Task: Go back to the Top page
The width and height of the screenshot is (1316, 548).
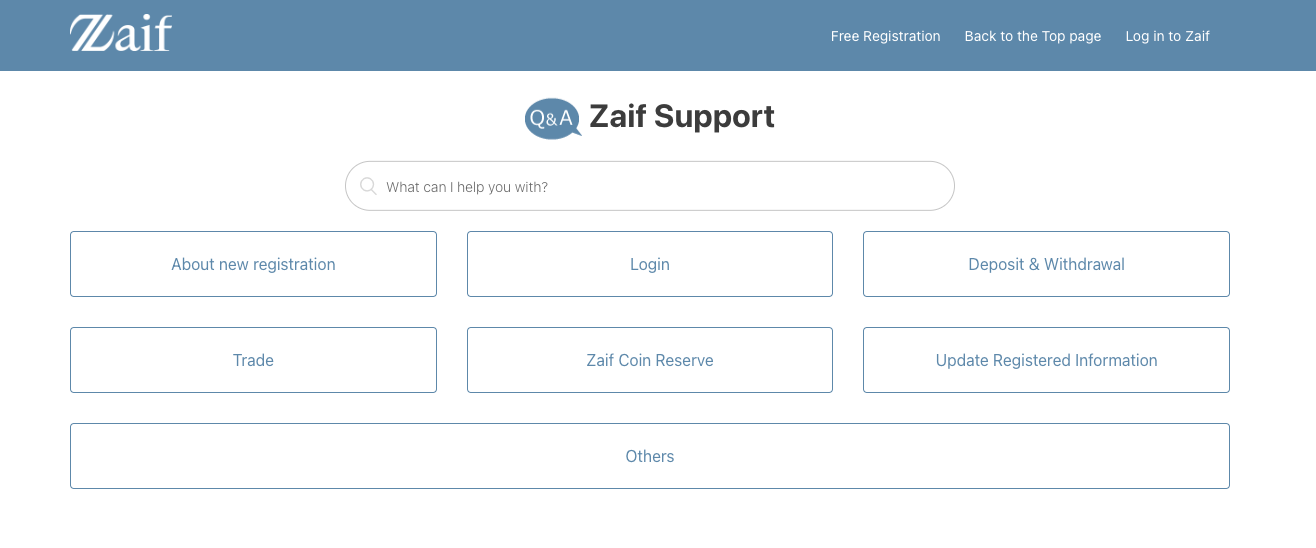Action: click(1032, 36)
